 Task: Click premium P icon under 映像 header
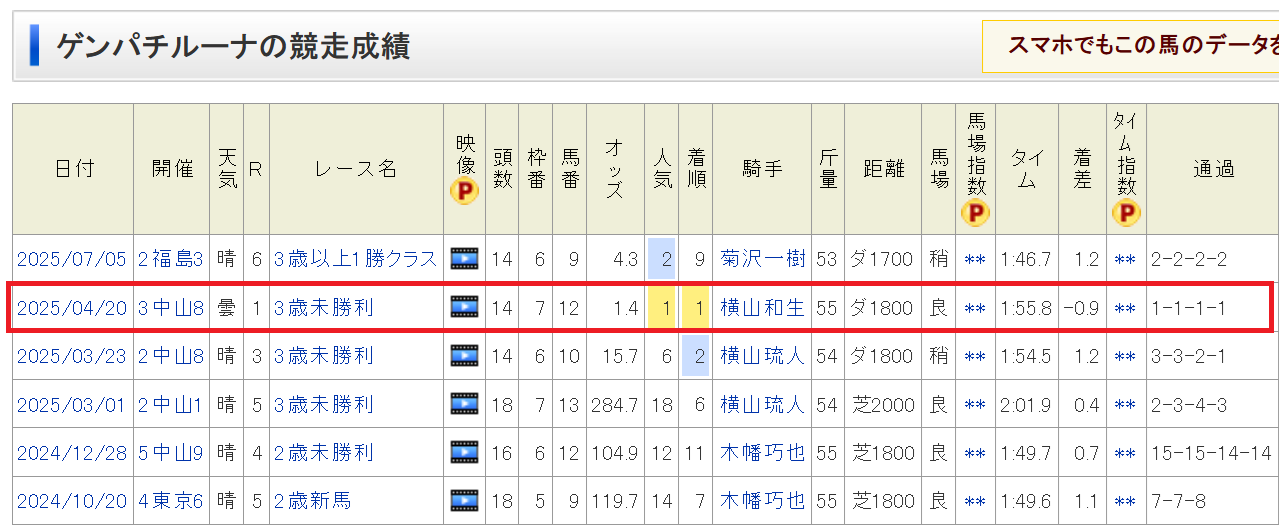[x=464, y=191]
